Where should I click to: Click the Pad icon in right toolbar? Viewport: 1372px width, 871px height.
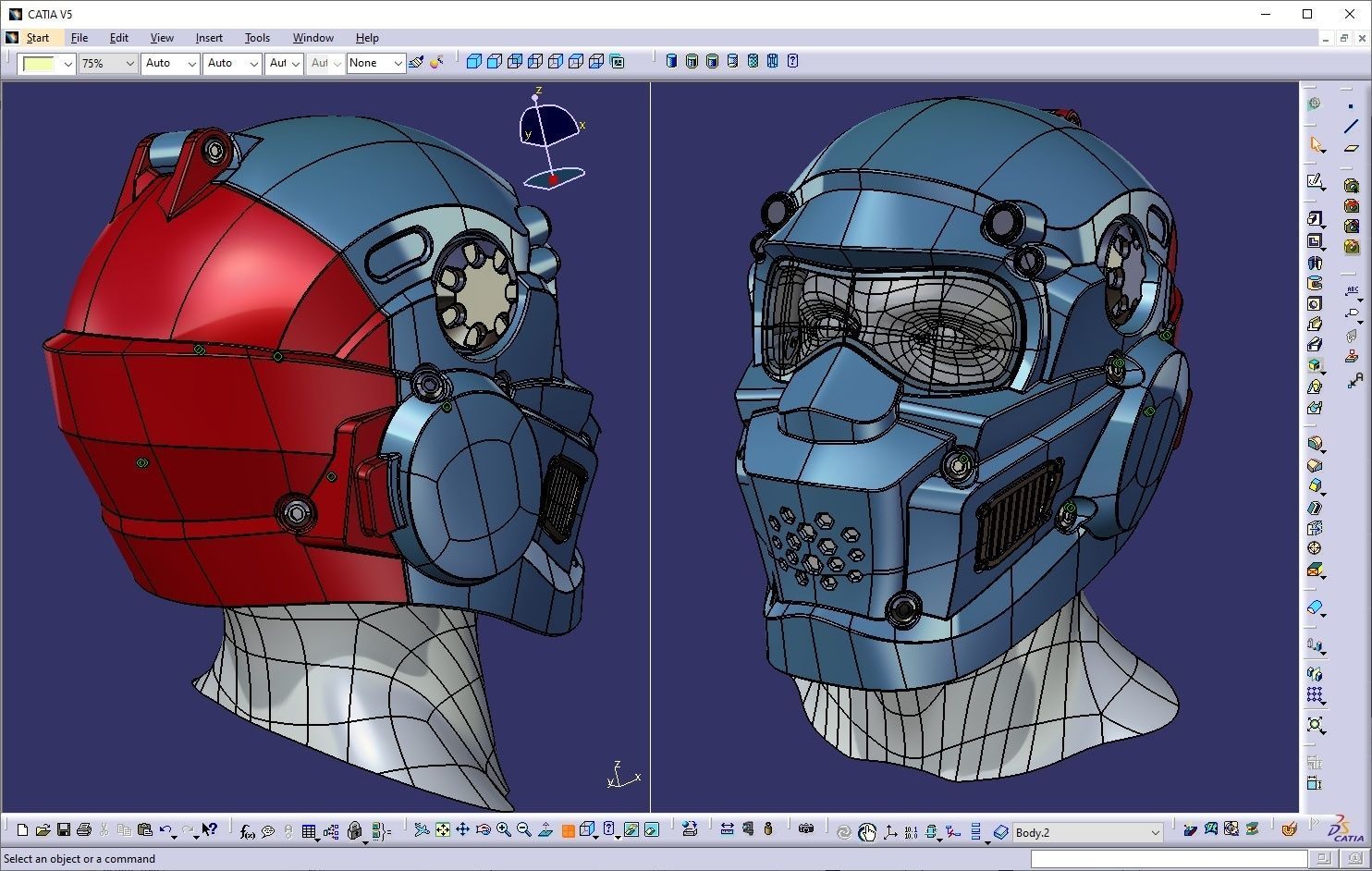[x=1316, y=219]
